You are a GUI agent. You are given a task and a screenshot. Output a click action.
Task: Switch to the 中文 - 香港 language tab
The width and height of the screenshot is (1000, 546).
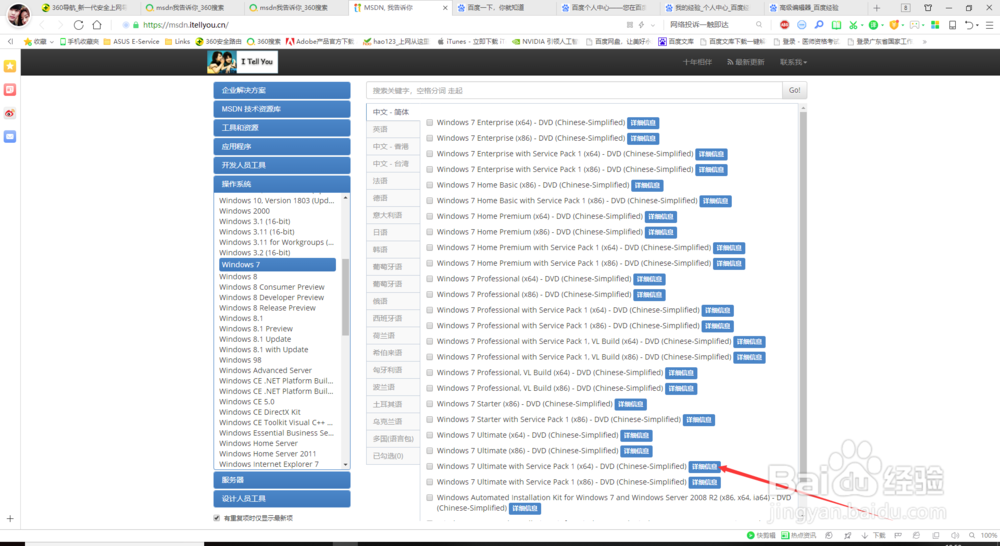coord(393,146)
